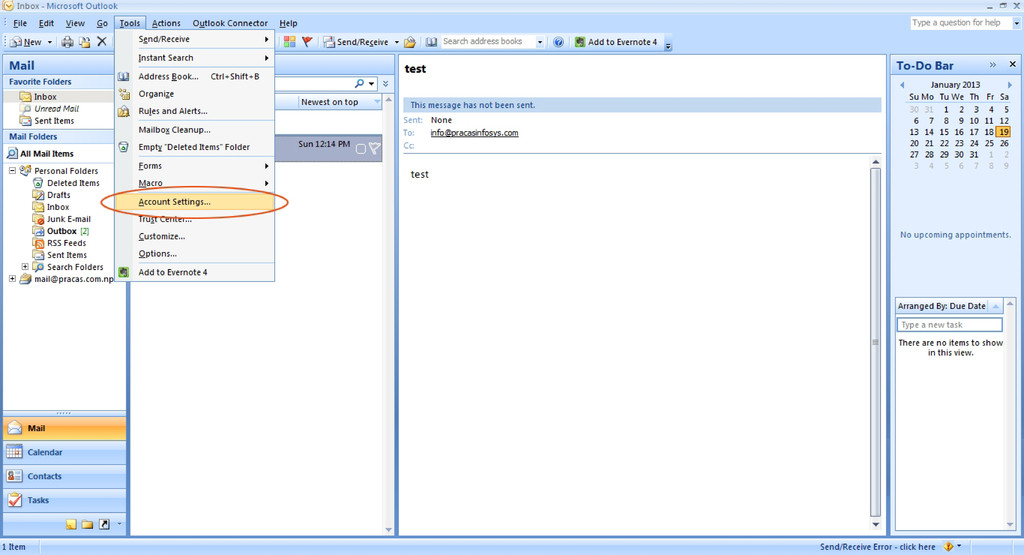Open Search address books dropdown arrow
The height and width of the screenshot is (555, 1024).
tap(540, 42)
